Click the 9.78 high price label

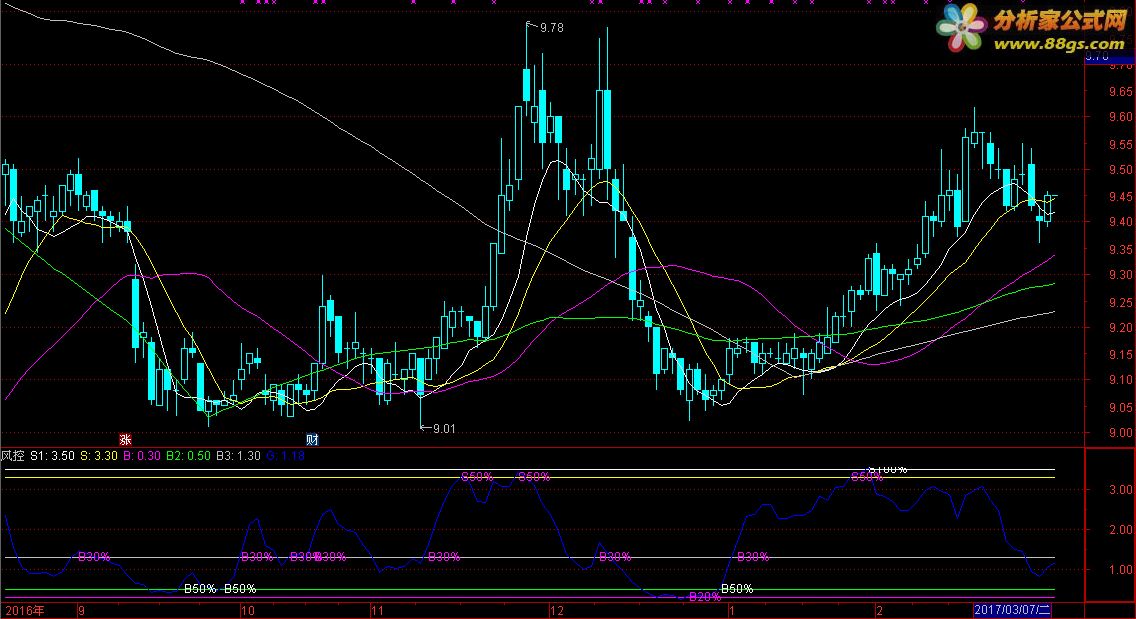click(551, 28)
